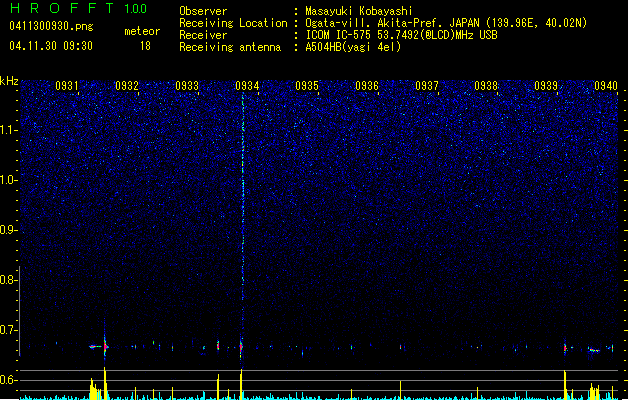
Task: Click the meteor echo just after 0939
Action: tap(565, 348)
